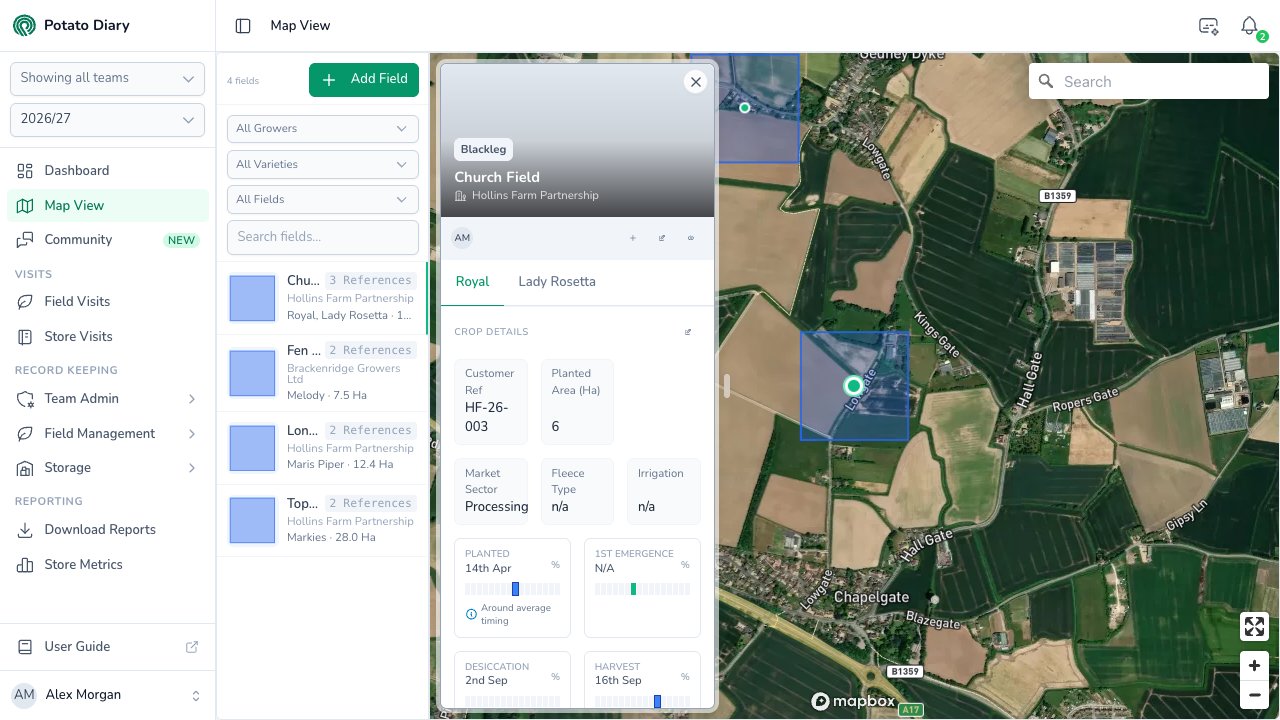Click the info icon beside Around average timing
This screenshot has width=1280, height=720.
pyautogui.click(x=472, y=614)
